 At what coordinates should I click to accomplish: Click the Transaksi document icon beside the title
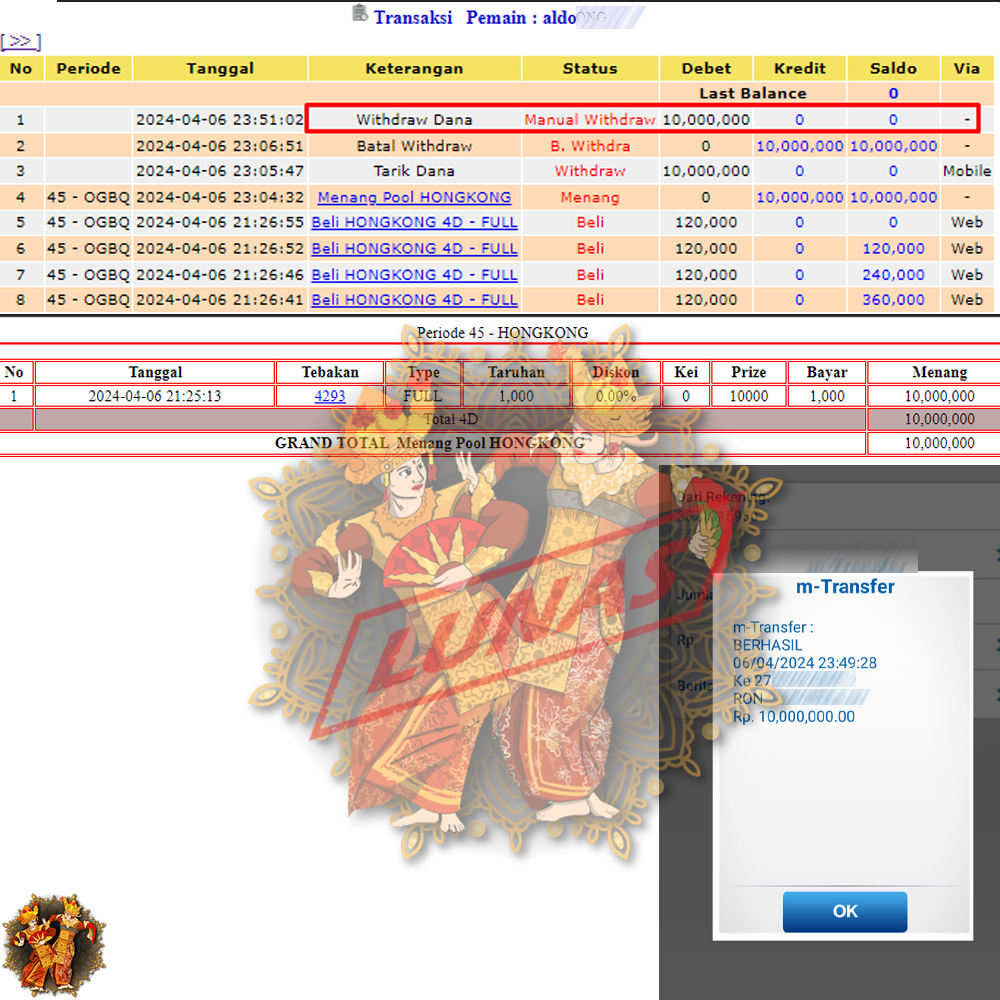pyautogui.click(x=360, y=13)
